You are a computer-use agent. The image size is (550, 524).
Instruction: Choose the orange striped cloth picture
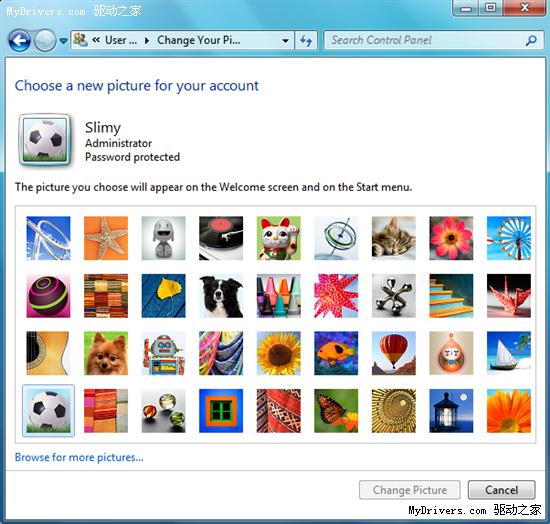click(x=106, y=411)
